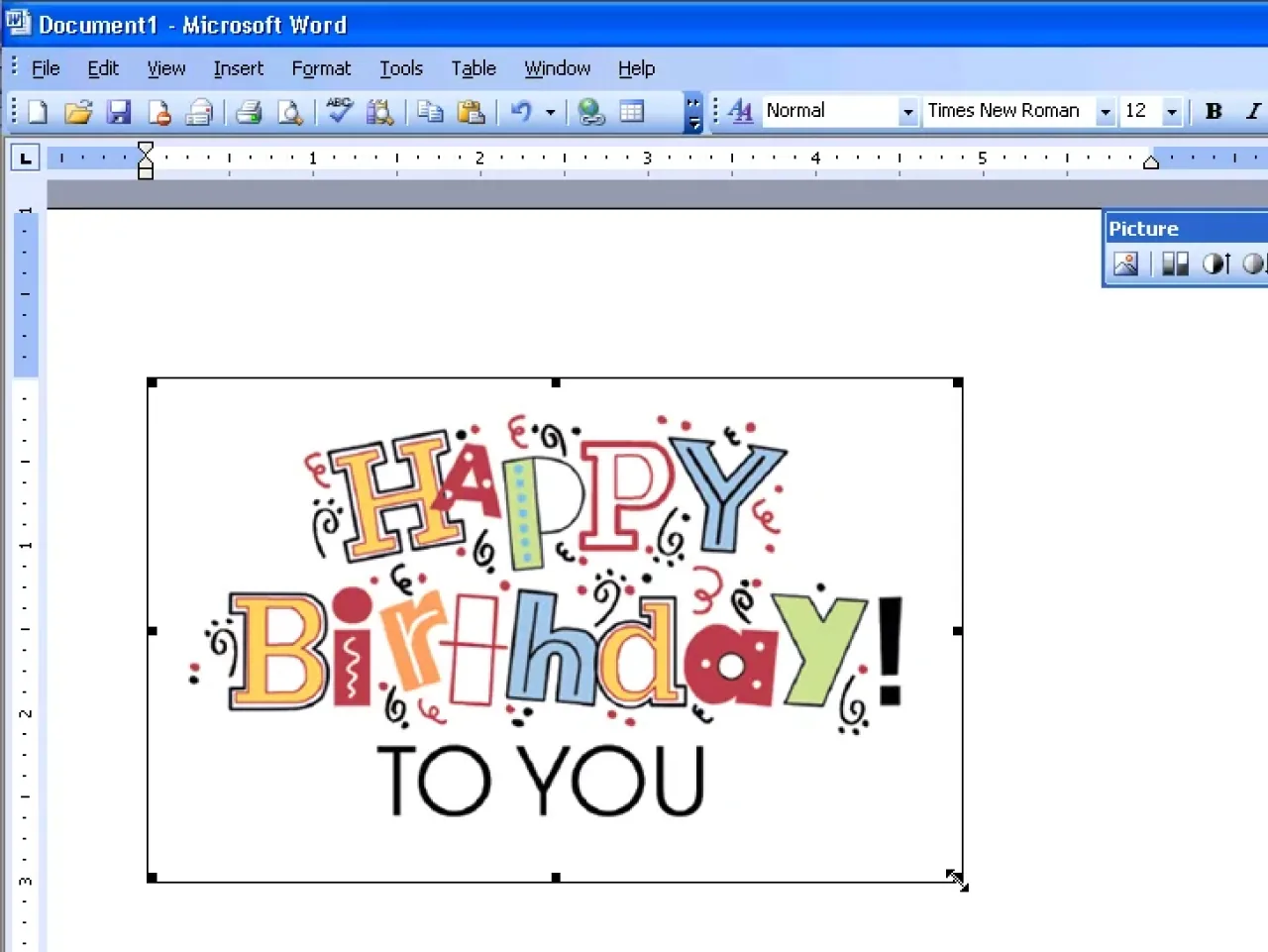Click the Insert Table icon

click(x=632, y=112)
